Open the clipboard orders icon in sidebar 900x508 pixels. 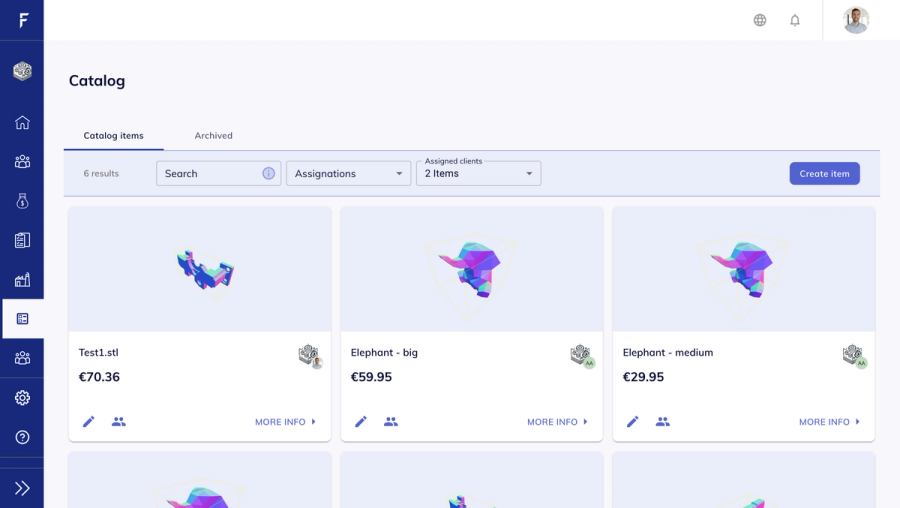pos(22,240)
